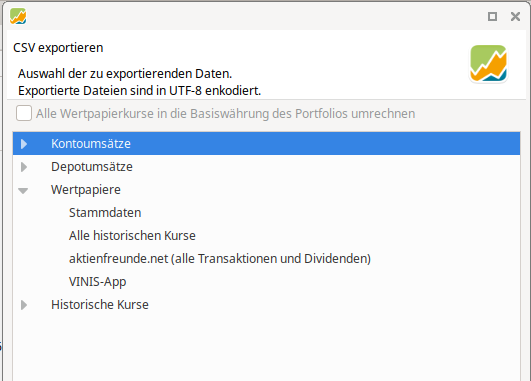Screen dimensions: 531x381
Task: Click the Portfolio Performance title bar icon
Action: (x=18, y=16)
